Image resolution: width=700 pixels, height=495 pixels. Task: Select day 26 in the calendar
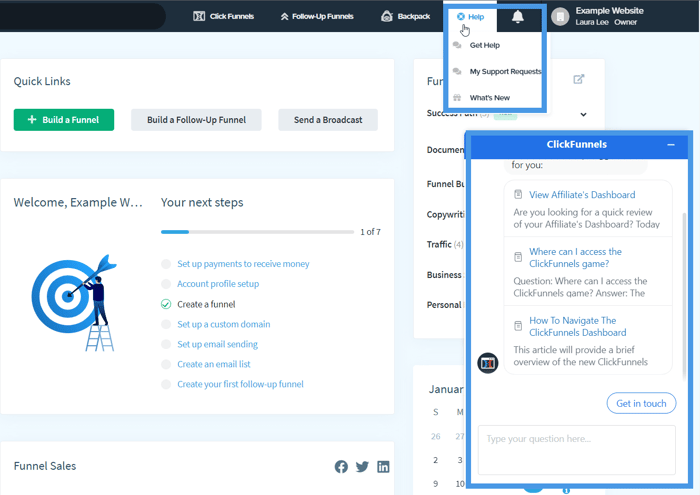click(x=435, y=436)
